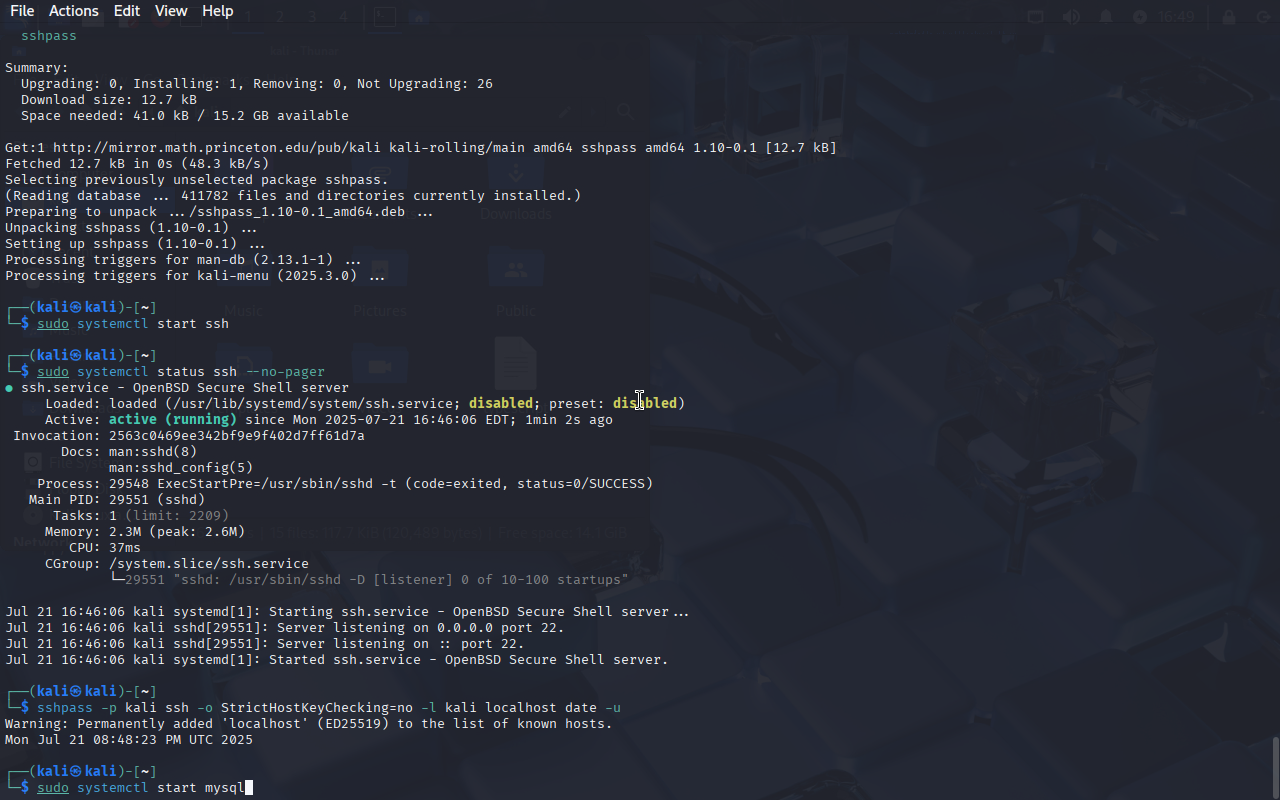Screen dimensions: 1280x800
Task: Open the Edit menu
Action: tap(127, 11)
